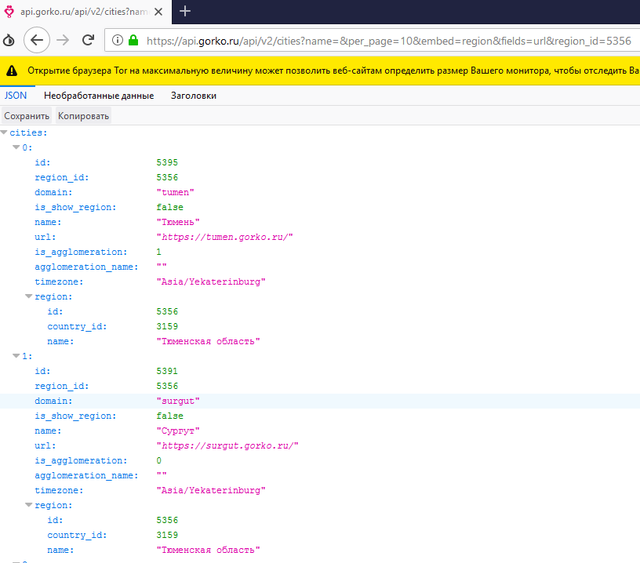This screenshot has width=640, height=563.
Task: Select is_agglomeration value 1
Action: [x=159, y=252]
